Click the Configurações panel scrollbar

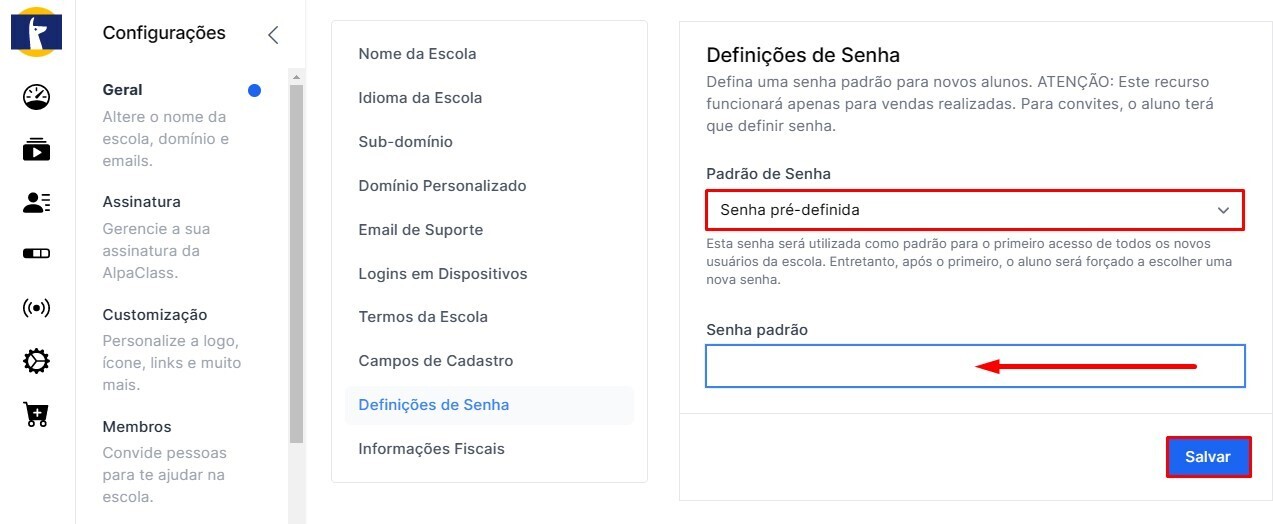point(296,260)
